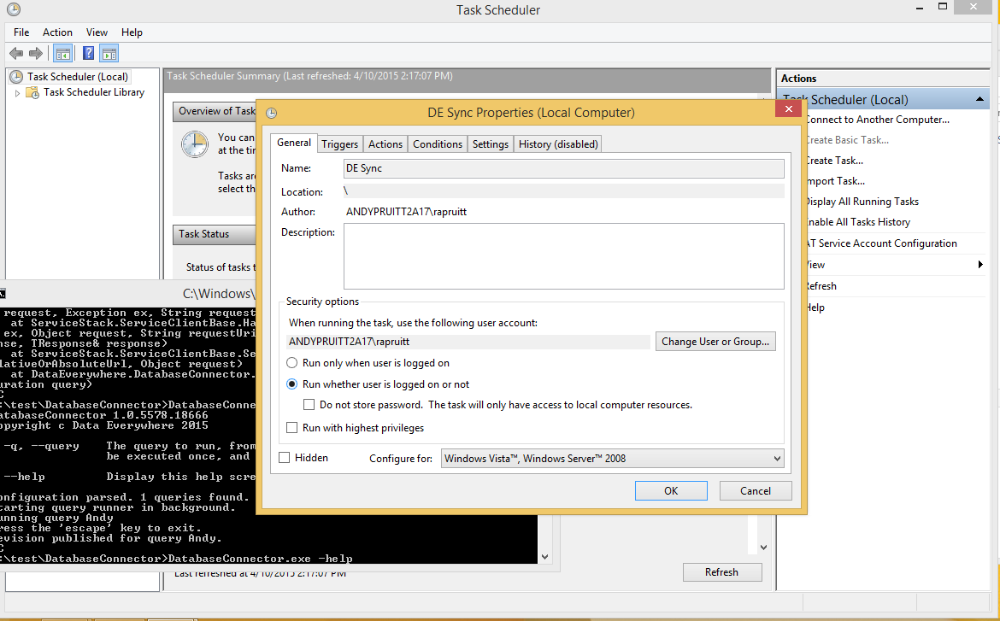The image size is (1000, 621).
Task: Enable Run with highest privileges
Action: (291, 428)
